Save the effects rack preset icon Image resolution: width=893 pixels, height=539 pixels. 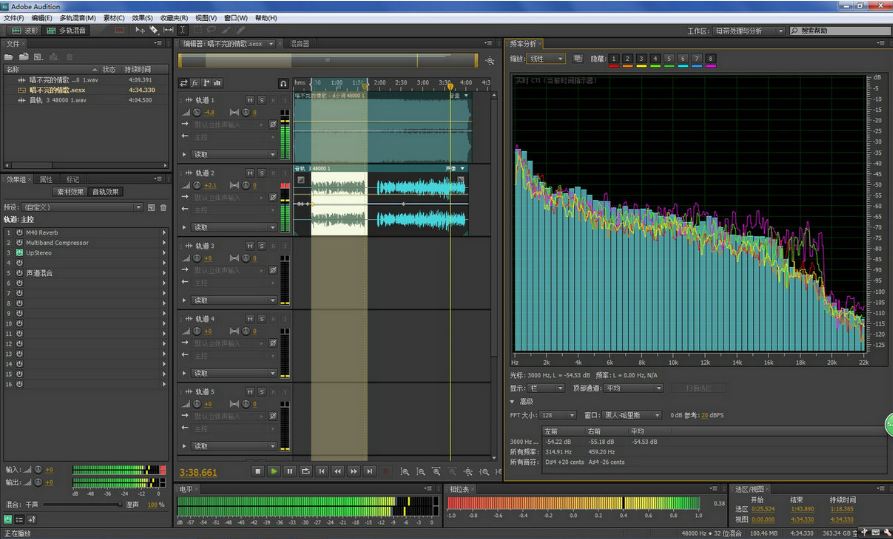click(x=151, y=207)
